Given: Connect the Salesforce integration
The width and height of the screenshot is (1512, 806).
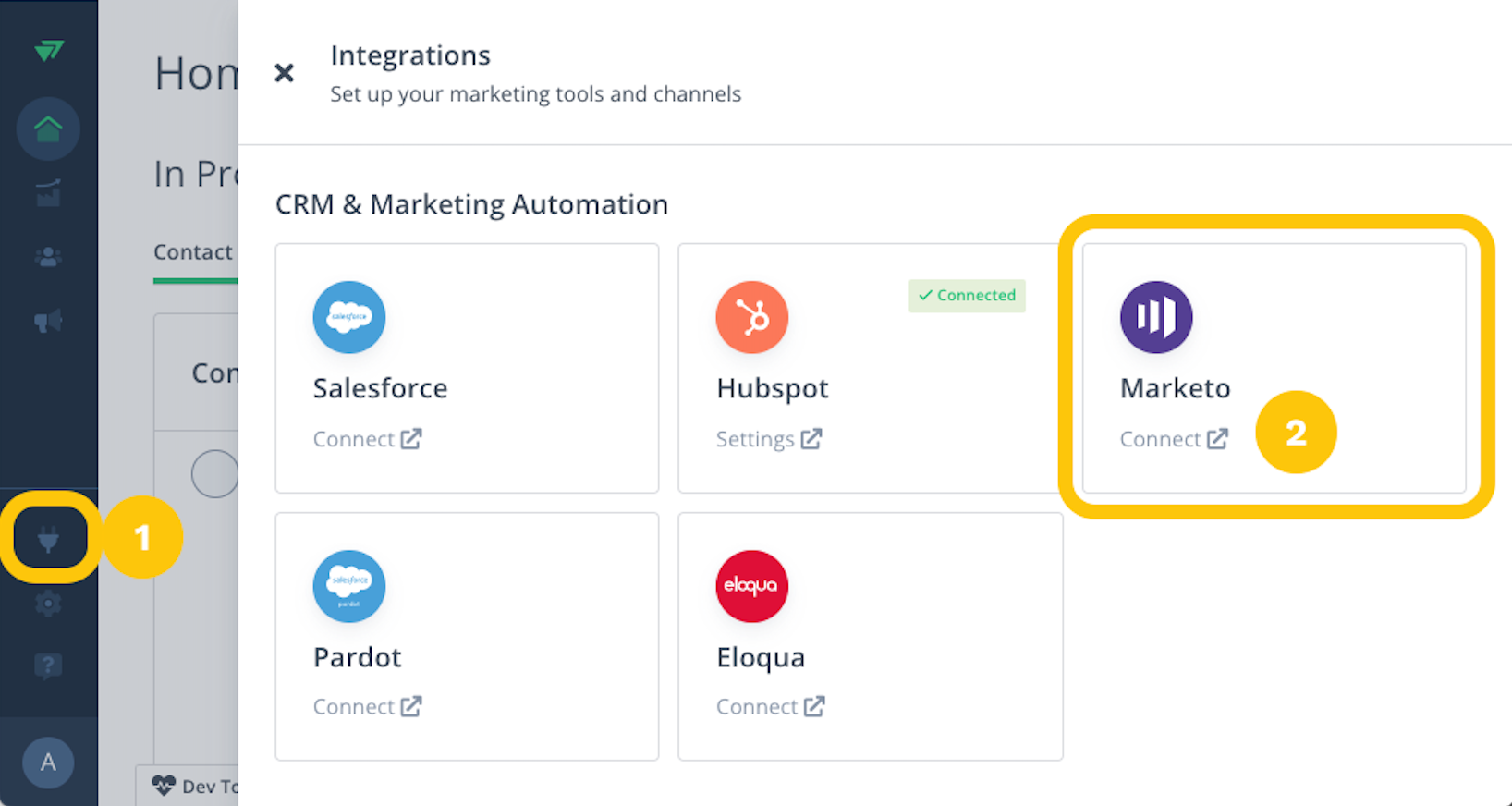Looking at the screenshot, I should [x=367, y=439].
